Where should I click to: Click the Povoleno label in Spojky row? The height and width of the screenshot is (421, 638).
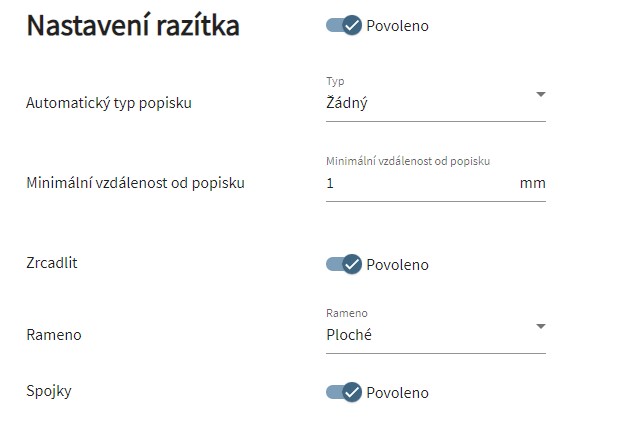pos(397,392)
